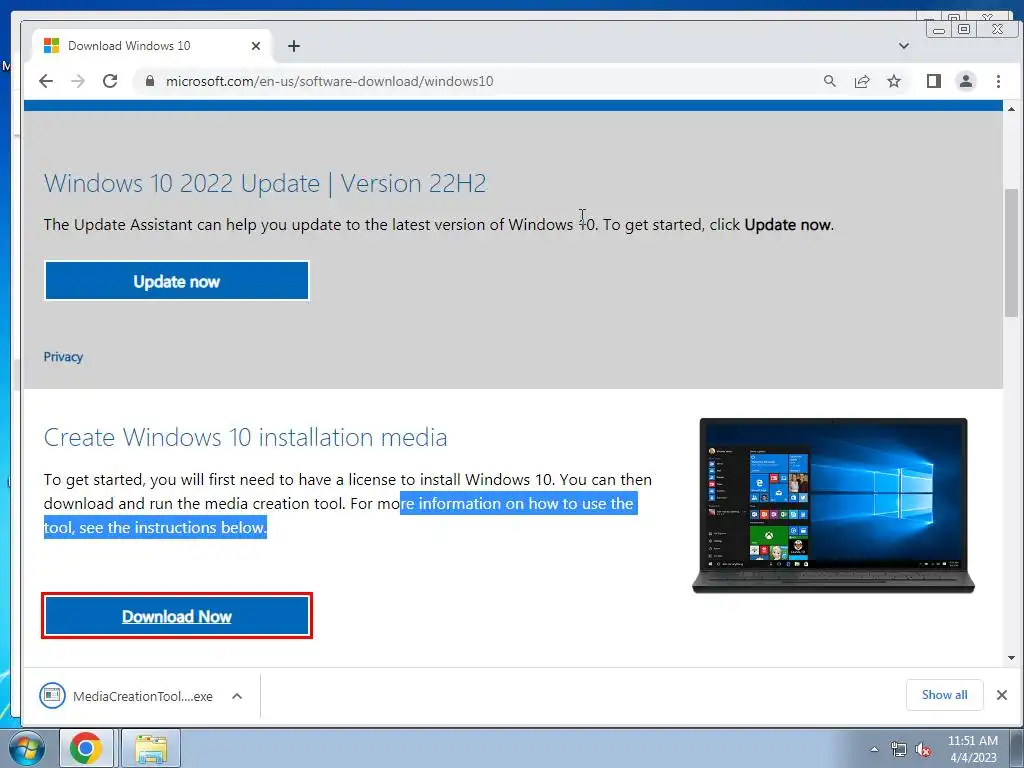1024x768 pixels.
Task: Toggle the Chrome side panel
Action: [x=934, y=81]
